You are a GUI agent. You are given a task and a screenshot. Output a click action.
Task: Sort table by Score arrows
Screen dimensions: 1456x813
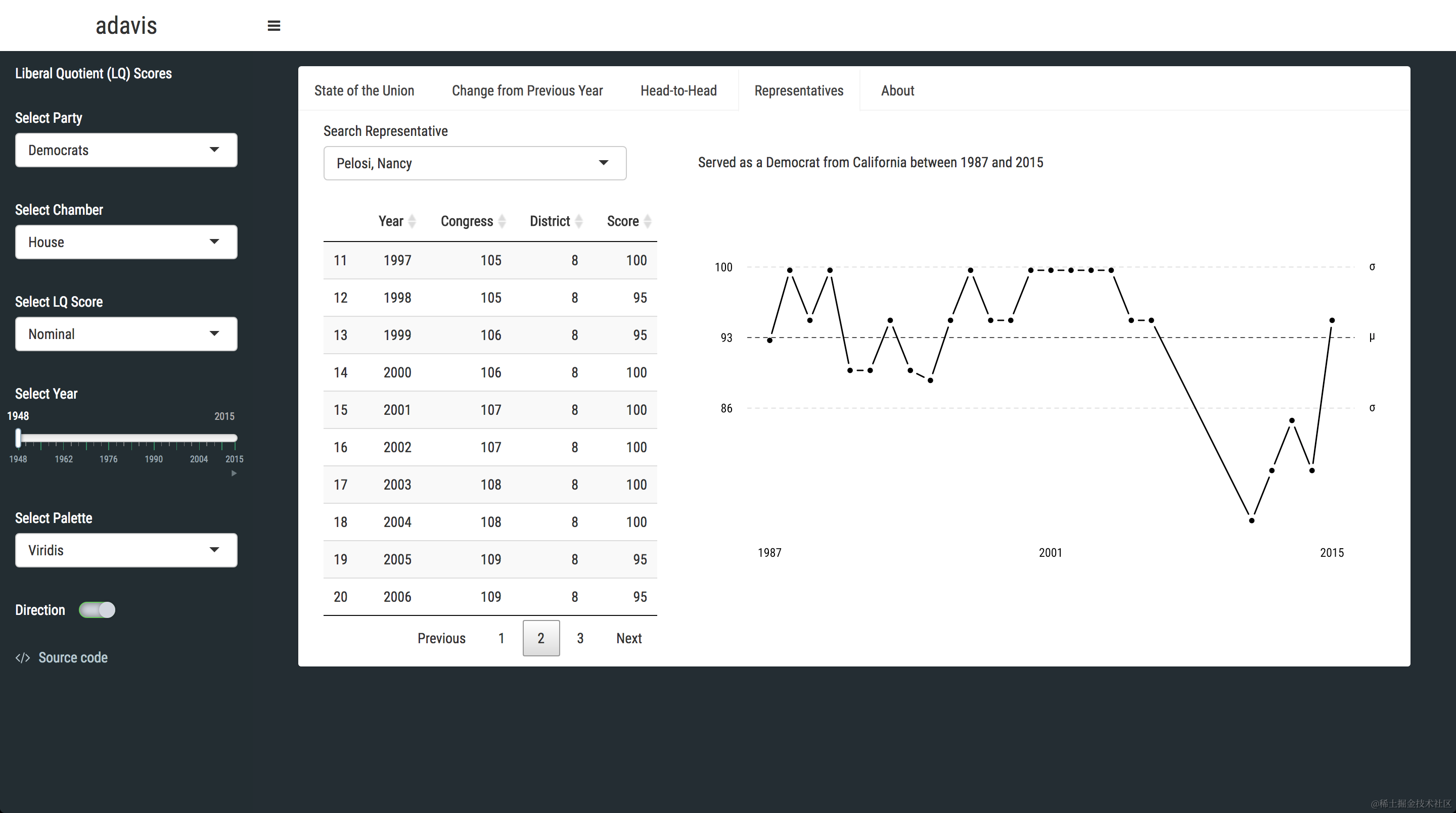tap(648, 221)
